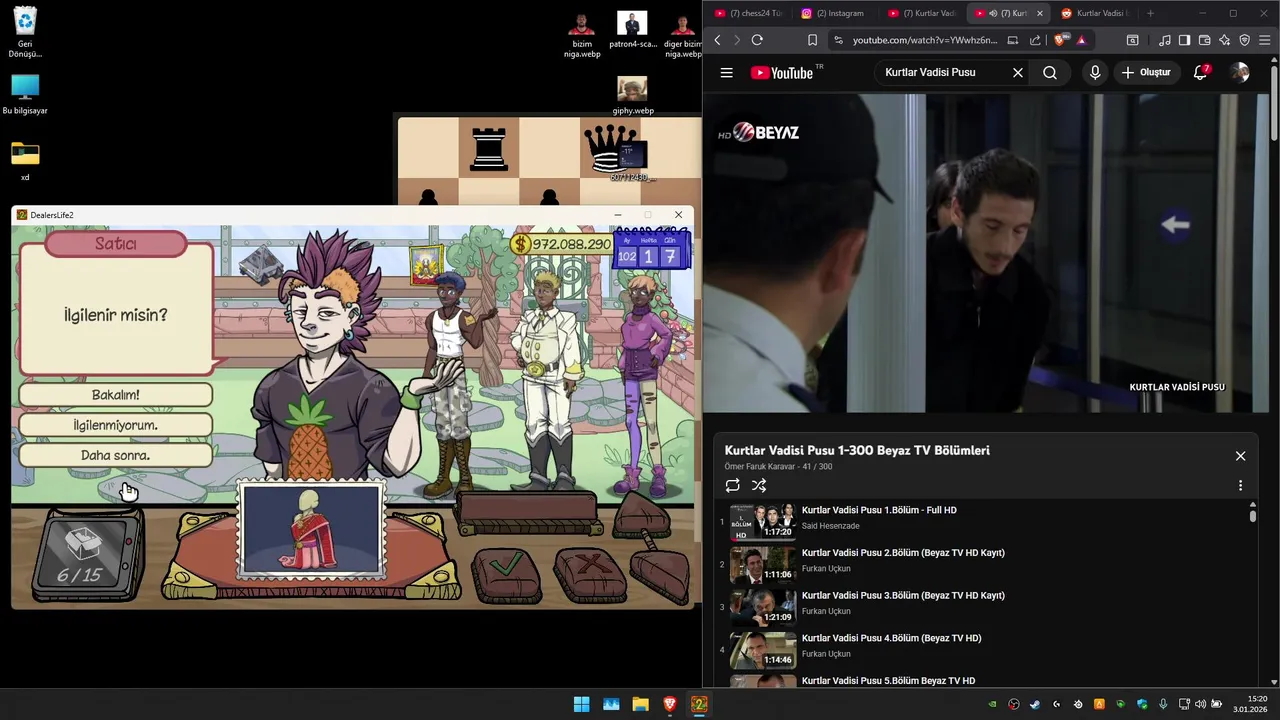The width and height of the screenshot is (1280, 720).
Task: Click the money counter 972.088.290
Action: click(562, 244)
